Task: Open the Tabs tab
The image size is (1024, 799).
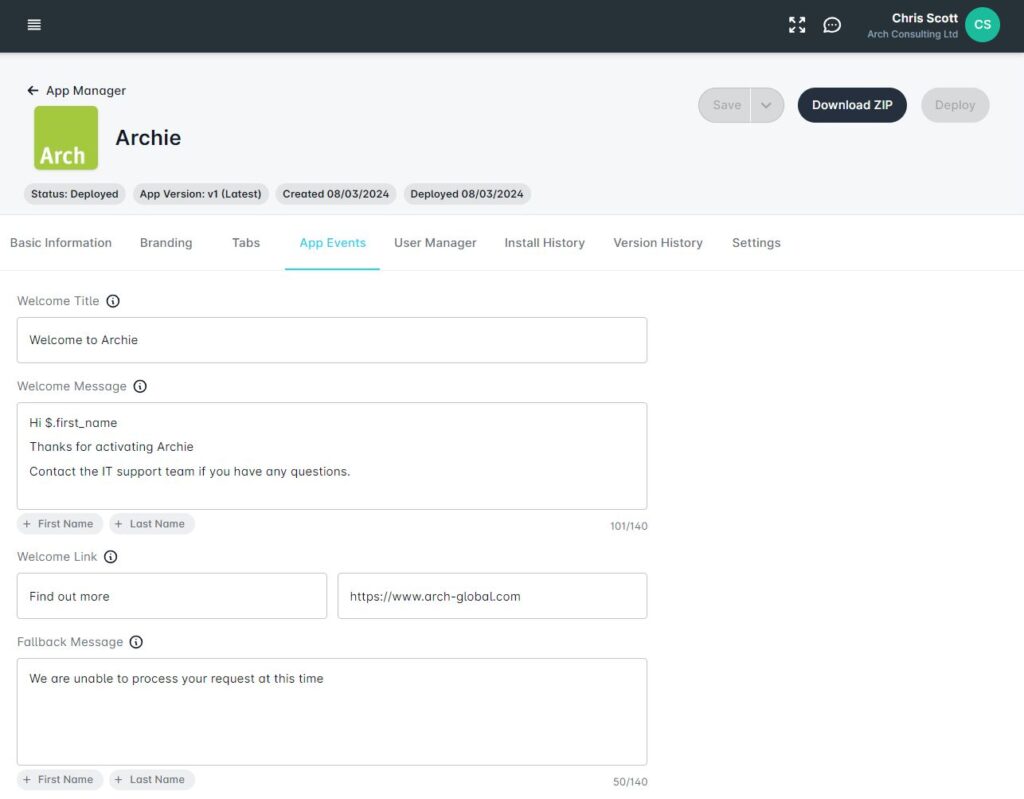Action: [246, 243]
